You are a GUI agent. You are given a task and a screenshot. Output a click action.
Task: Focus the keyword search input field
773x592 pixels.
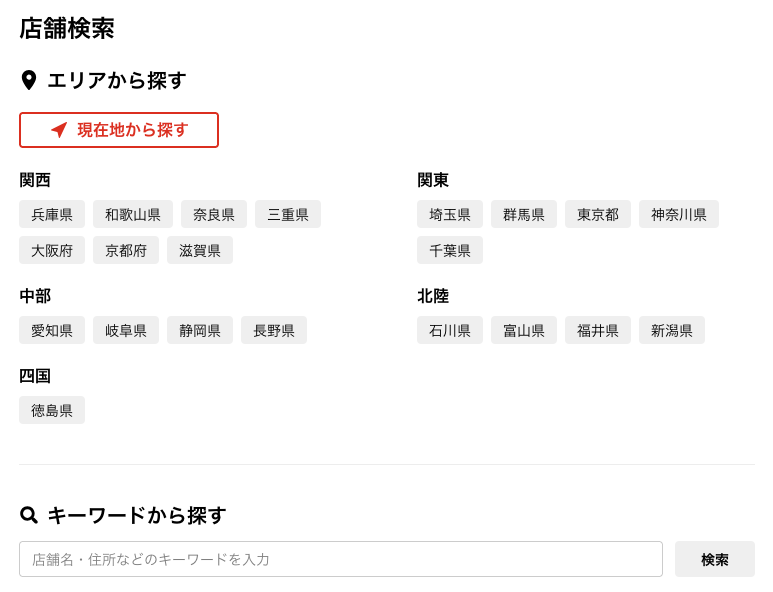(340, 559)
